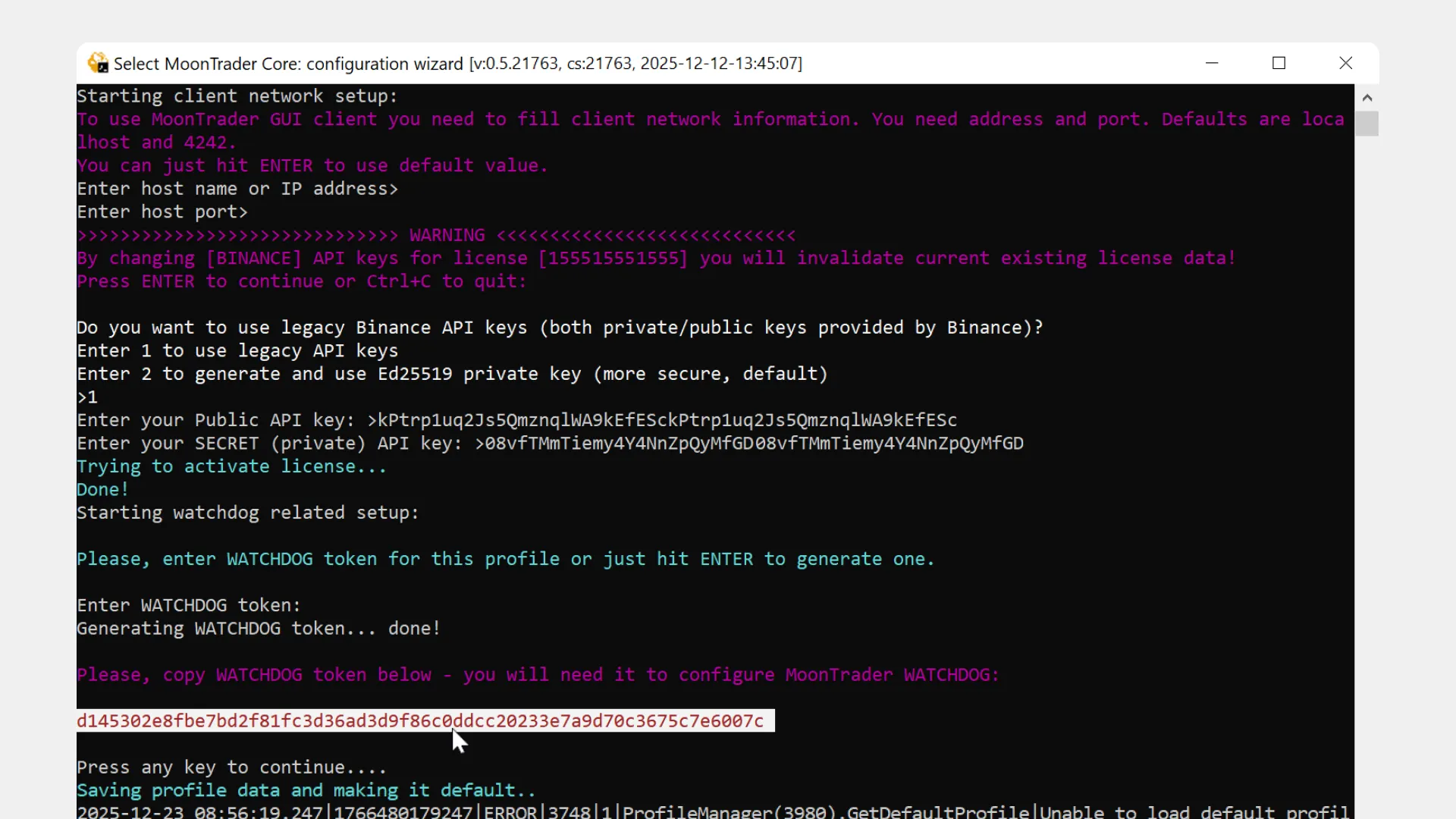1456x819 pixels.
Task: Click the 'Enter WATCHDOG token:' prompt line
Action: 188,606
